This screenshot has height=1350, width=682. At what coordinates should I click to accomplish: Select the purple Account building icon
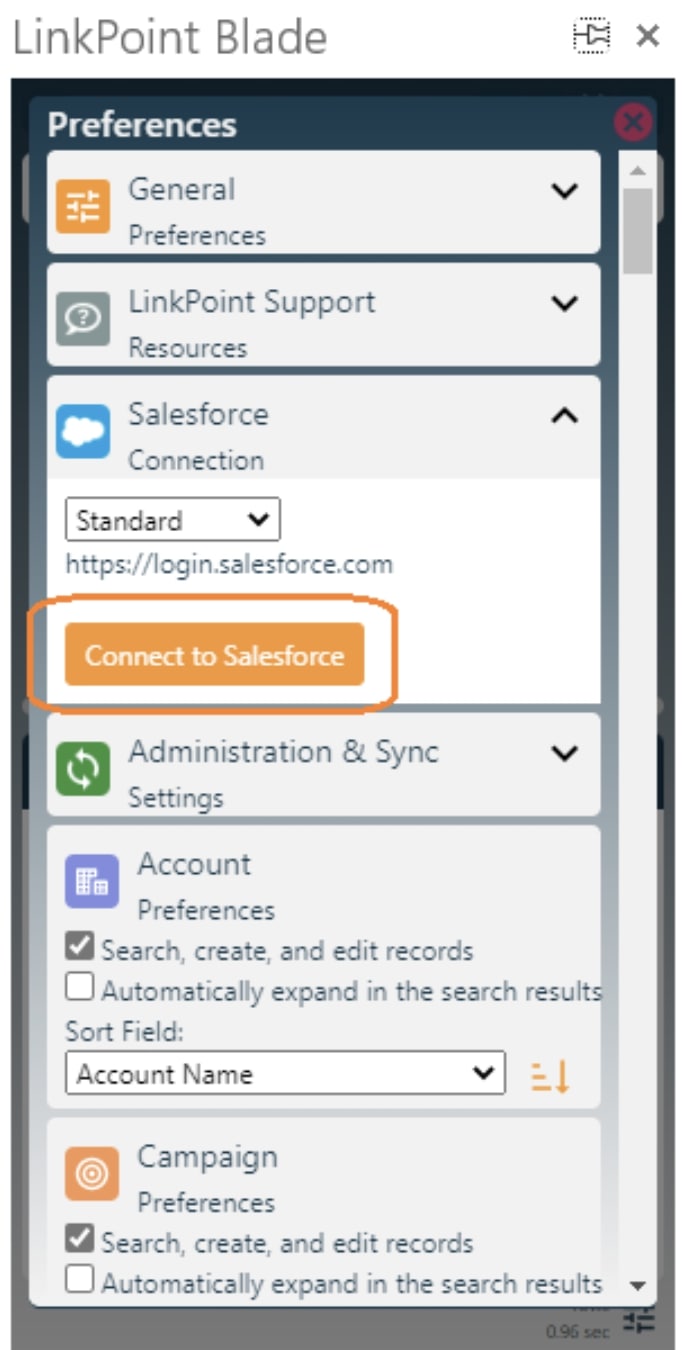(84, 882)
